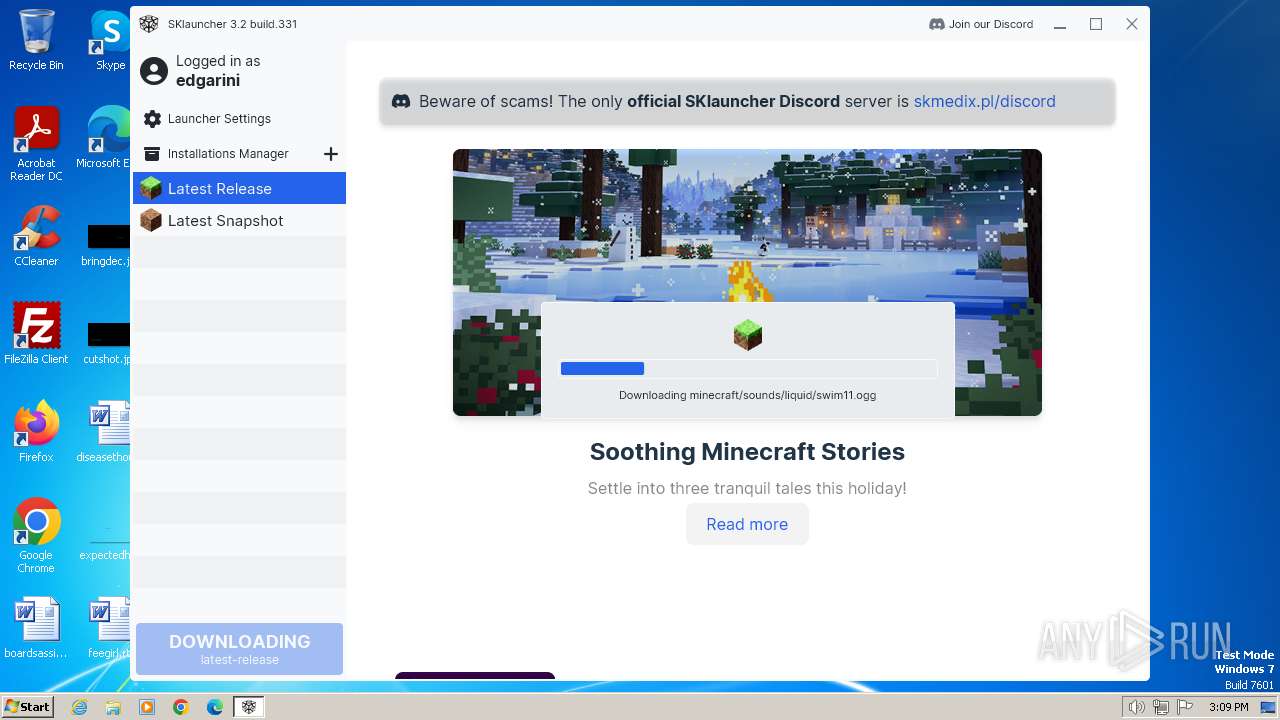Image resolution: width=1280 pixels, height=720 pixels.
Task: Click the Latest Snapshot dirt block icon
Action: [151, 220]
